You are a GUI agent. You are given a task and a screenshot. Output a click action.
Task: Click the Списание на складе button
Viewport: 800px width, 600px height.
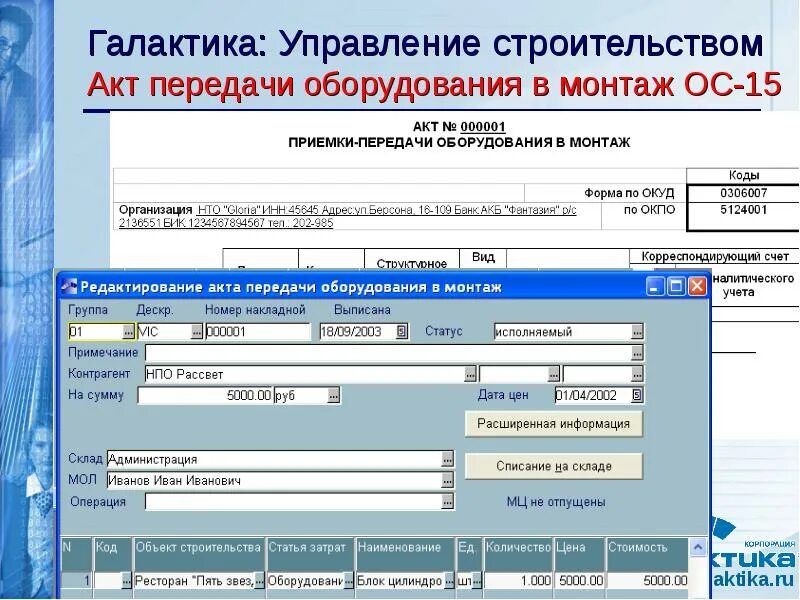coord(554,466)
